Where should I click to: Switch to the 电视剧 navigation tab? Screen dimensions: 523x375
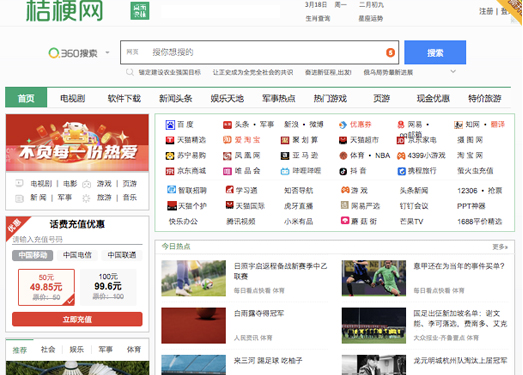coord(72,98)
